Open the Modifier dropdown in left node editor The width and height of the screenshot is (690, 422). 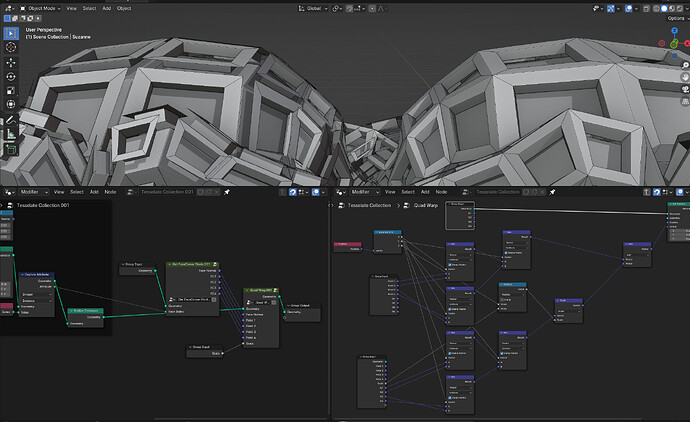(33, 192)
